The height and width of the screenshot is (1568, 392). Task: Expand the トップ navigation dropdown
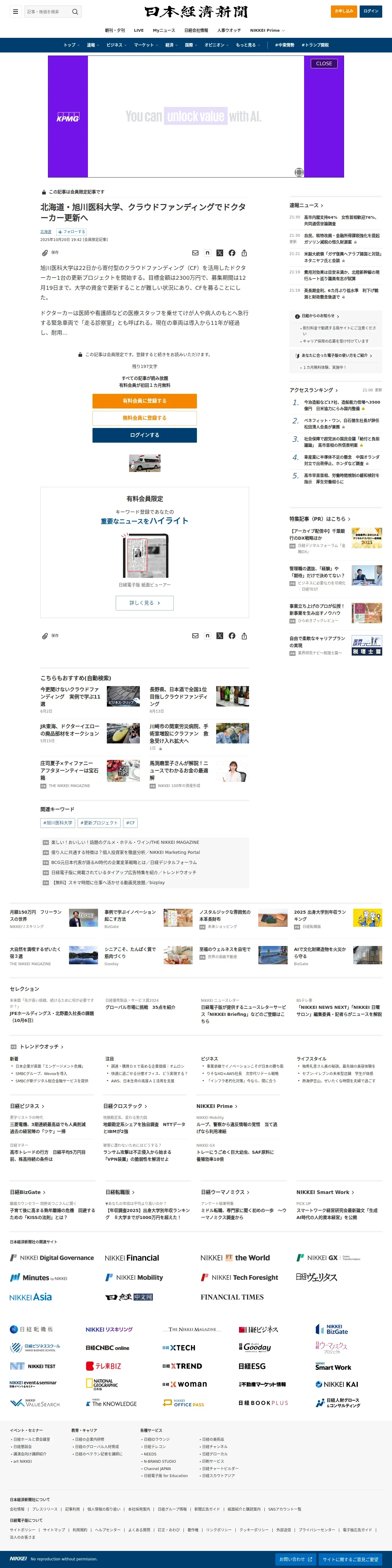71,45
